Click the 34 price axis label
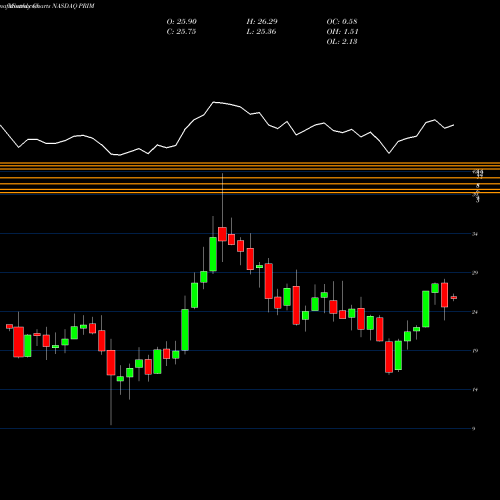The height and width of the screenshot is (500, 500). tap(475, 234)
